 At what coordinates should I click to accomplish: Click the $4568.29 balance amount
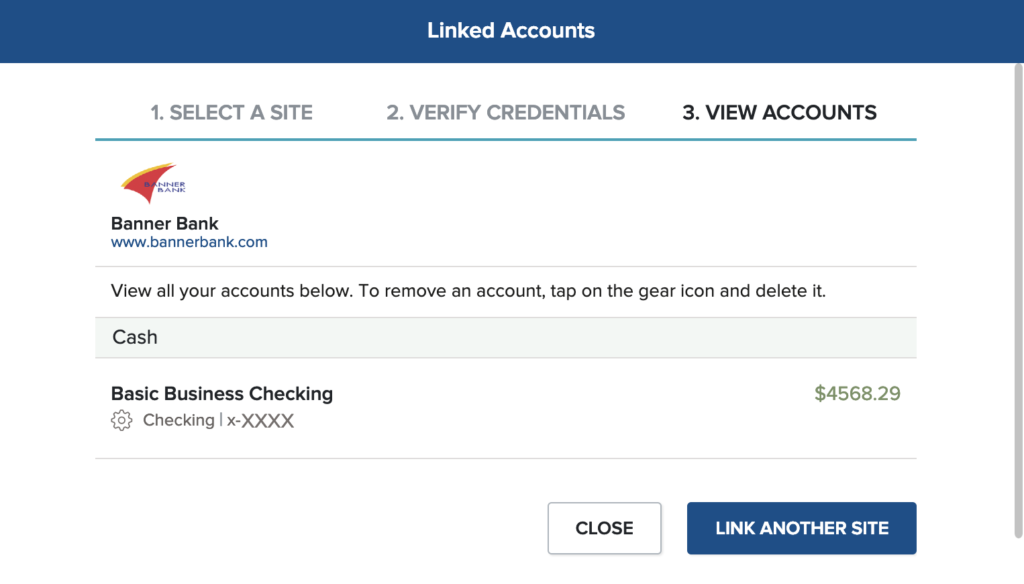point(857,393)
